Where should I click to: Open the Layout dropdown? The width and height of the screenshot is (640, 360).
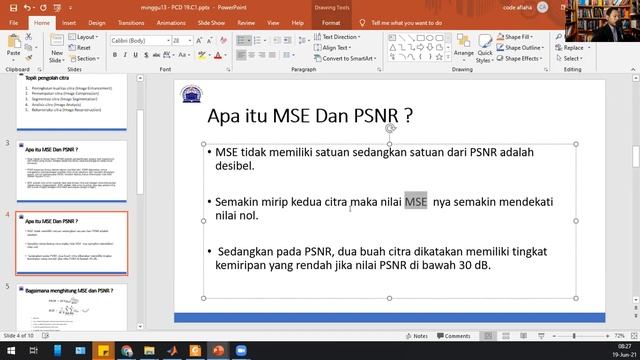tap(84, 37)
